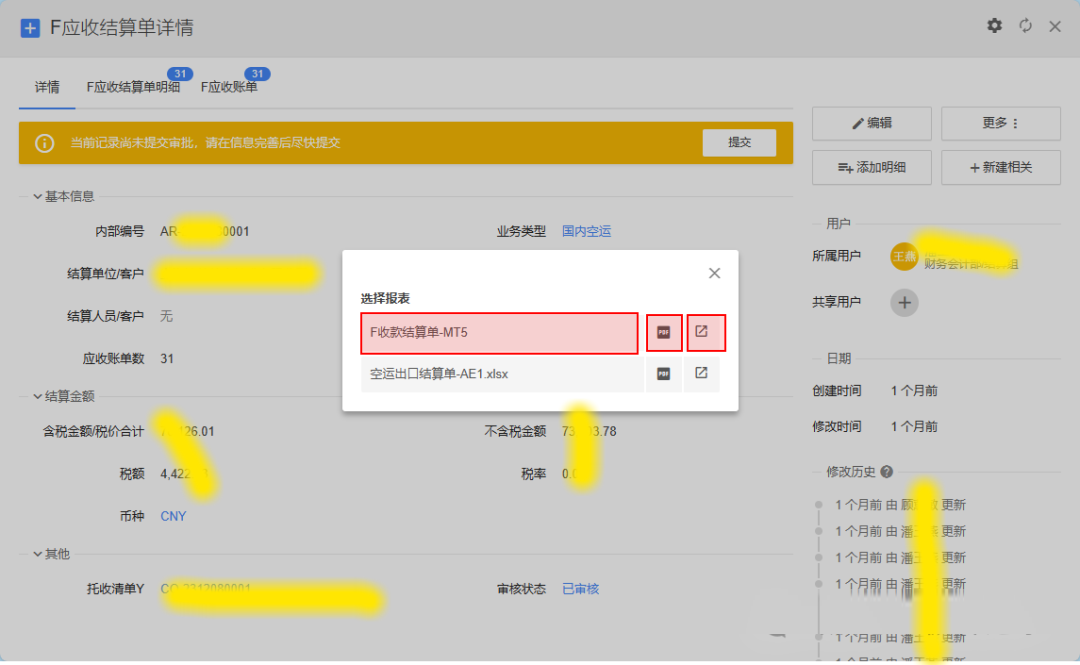Click PDF icon for 空运出口结算单-AE1.xlsx

pos(663,374)
